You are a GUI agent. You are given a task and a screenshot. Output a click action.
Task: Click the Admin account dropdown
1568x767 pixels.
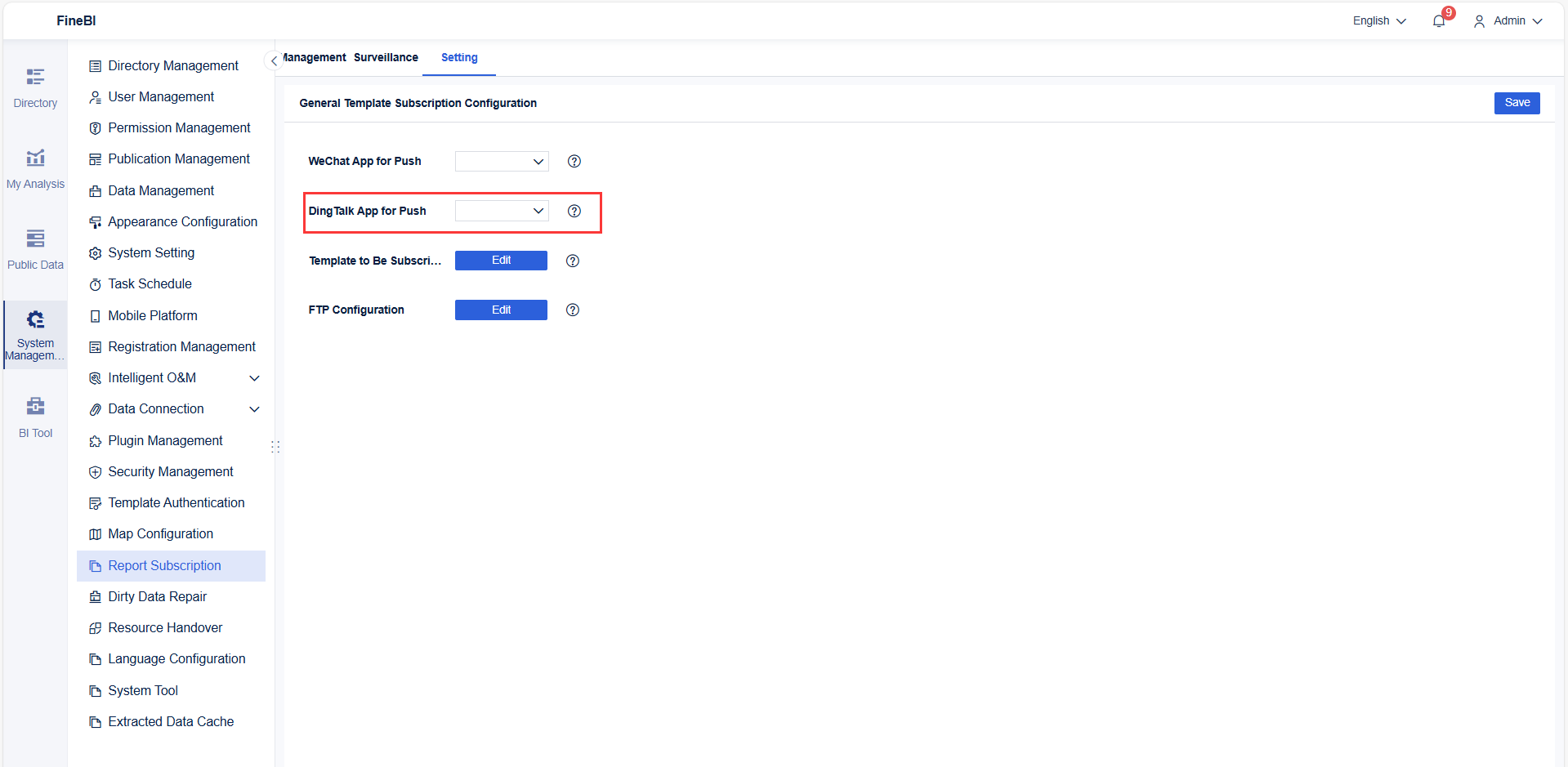[1508, 20]
